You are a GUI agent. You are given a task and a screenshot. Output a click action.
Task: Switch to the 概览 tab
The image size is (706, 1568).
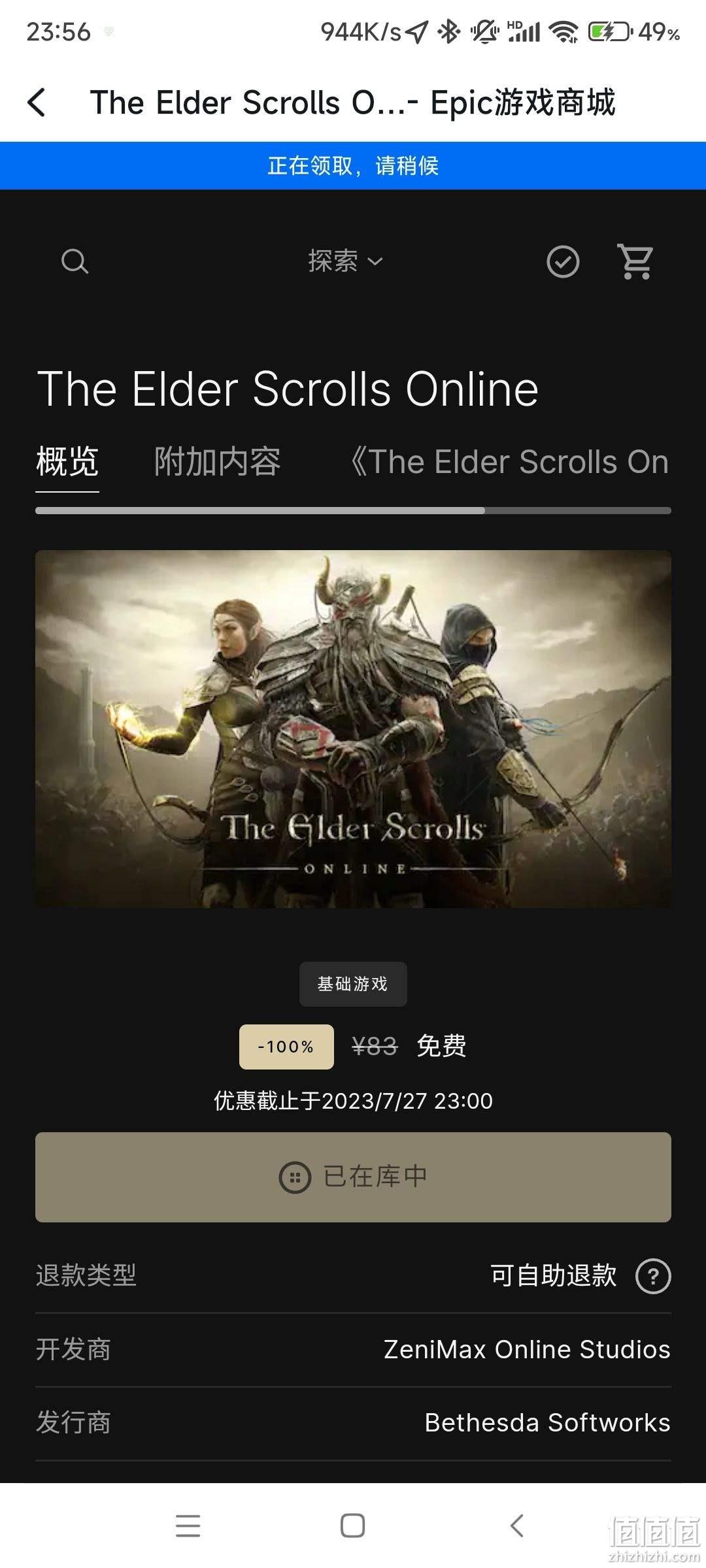click(67, 463)
